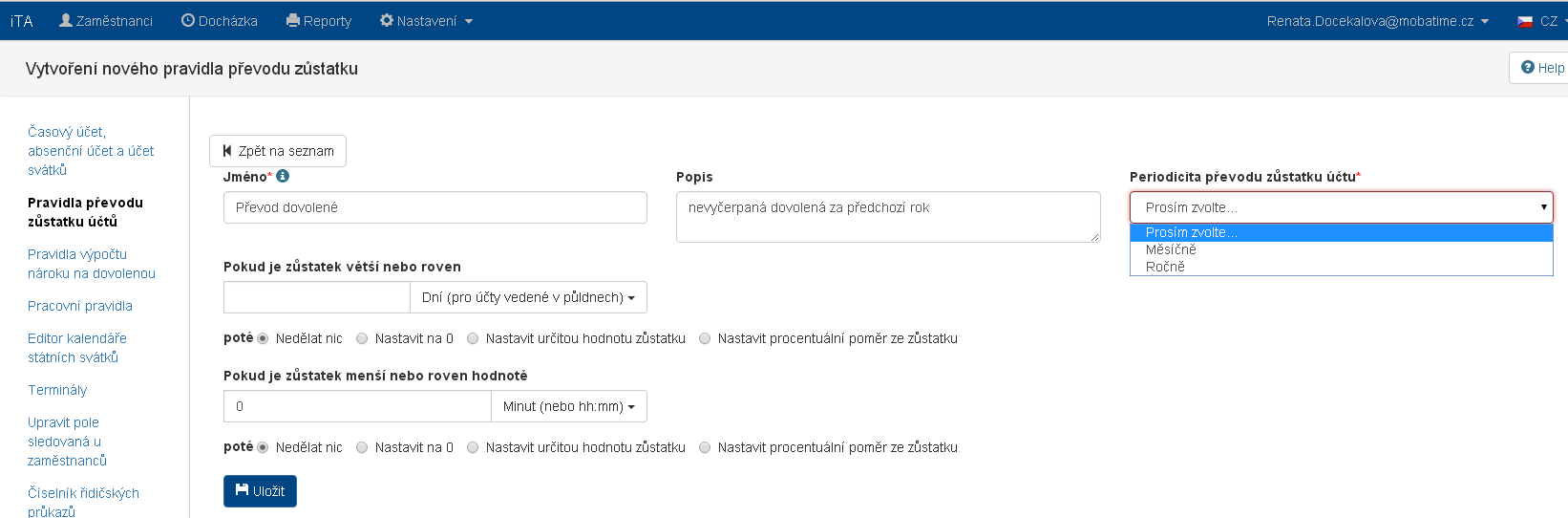Click the Jméno text input field
The height and width of the screenshot is (518, 1568).
point(434,207)
